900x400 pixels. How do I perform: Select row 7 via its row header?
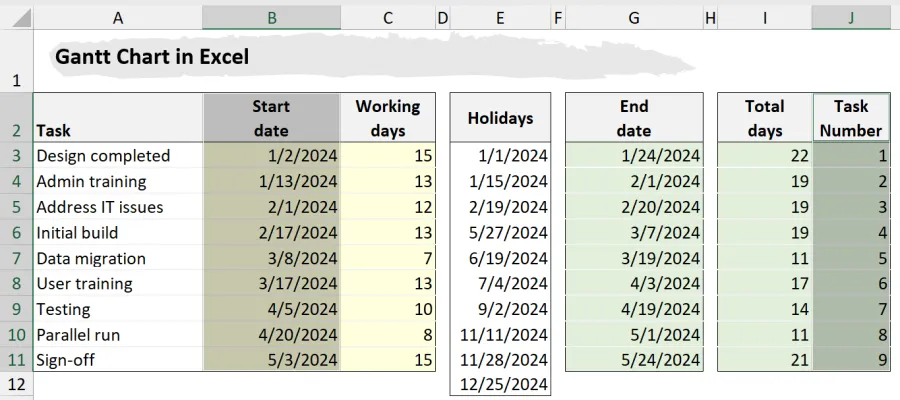(x=16, y=258)
